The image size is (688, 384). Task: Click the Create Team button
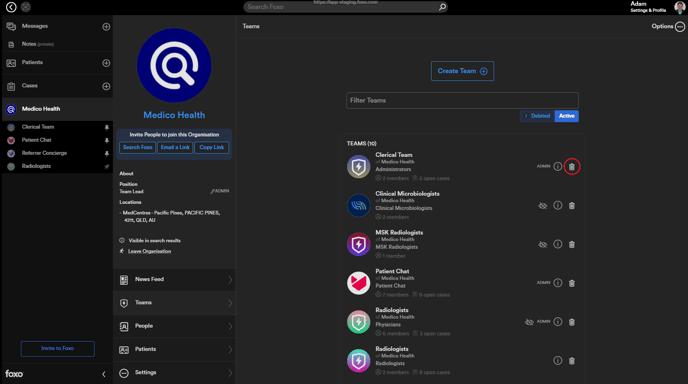pyautogui.click(x=462, y=71)
